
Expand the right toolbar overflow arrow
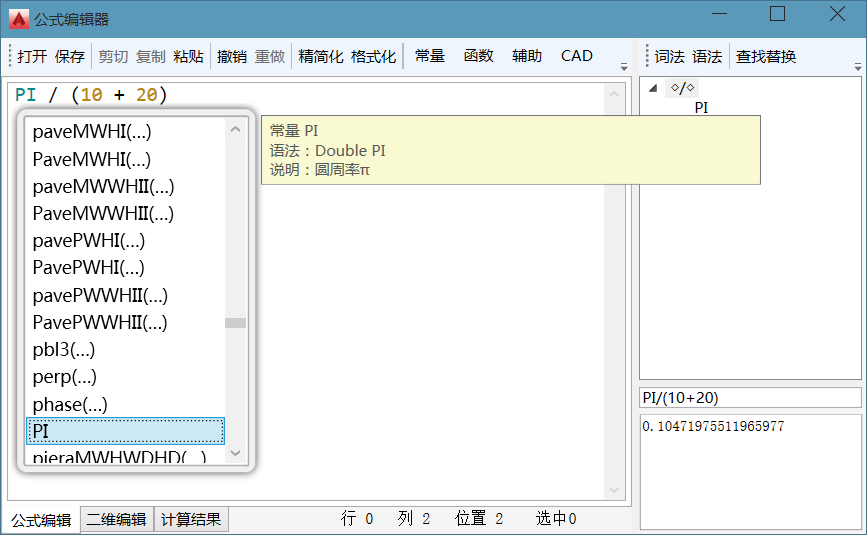pyautogui.click(x=858, y=67)
